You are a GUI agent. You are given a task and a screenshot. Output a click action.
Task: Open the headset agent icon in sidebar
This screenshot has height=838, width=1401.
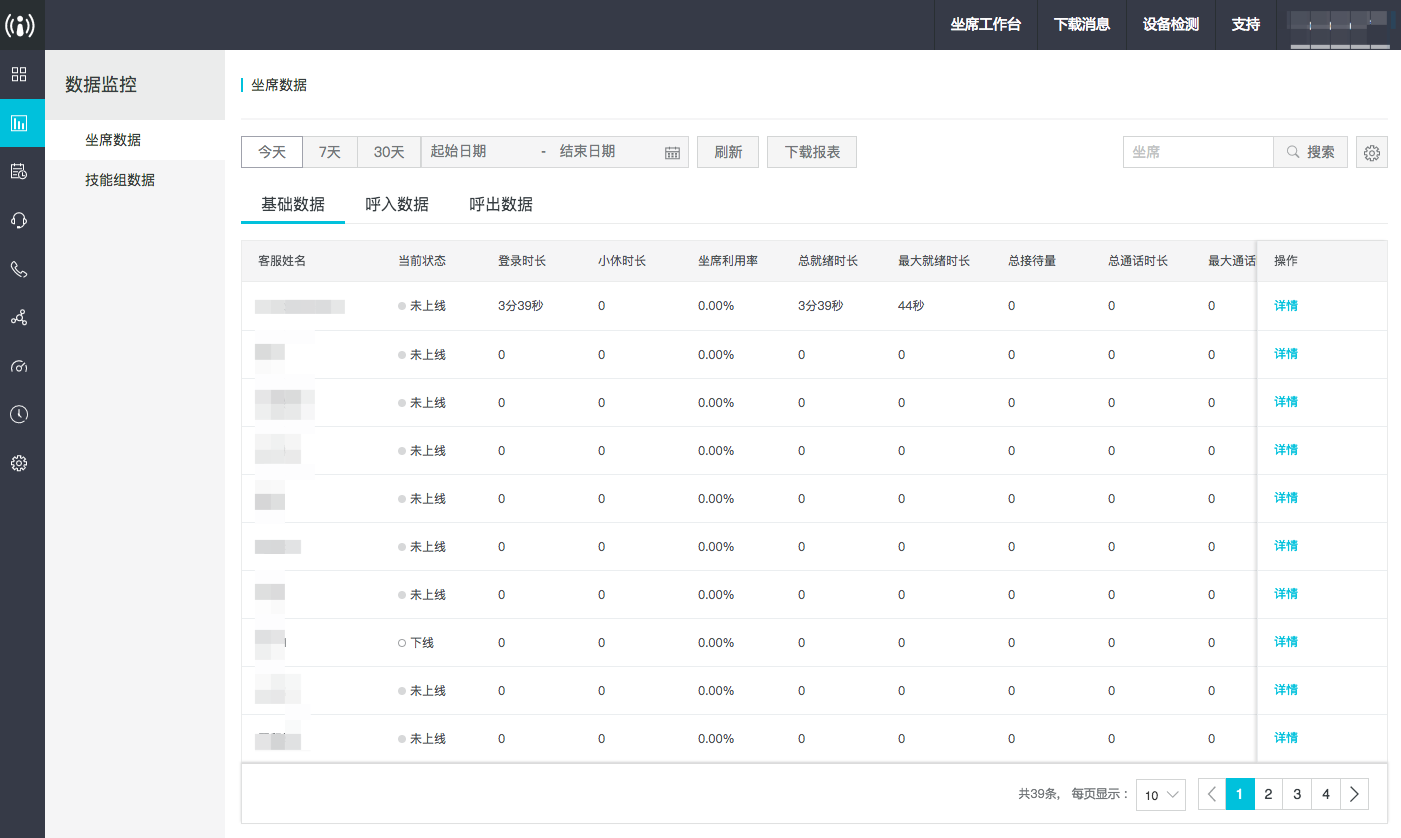coord(19,220)
